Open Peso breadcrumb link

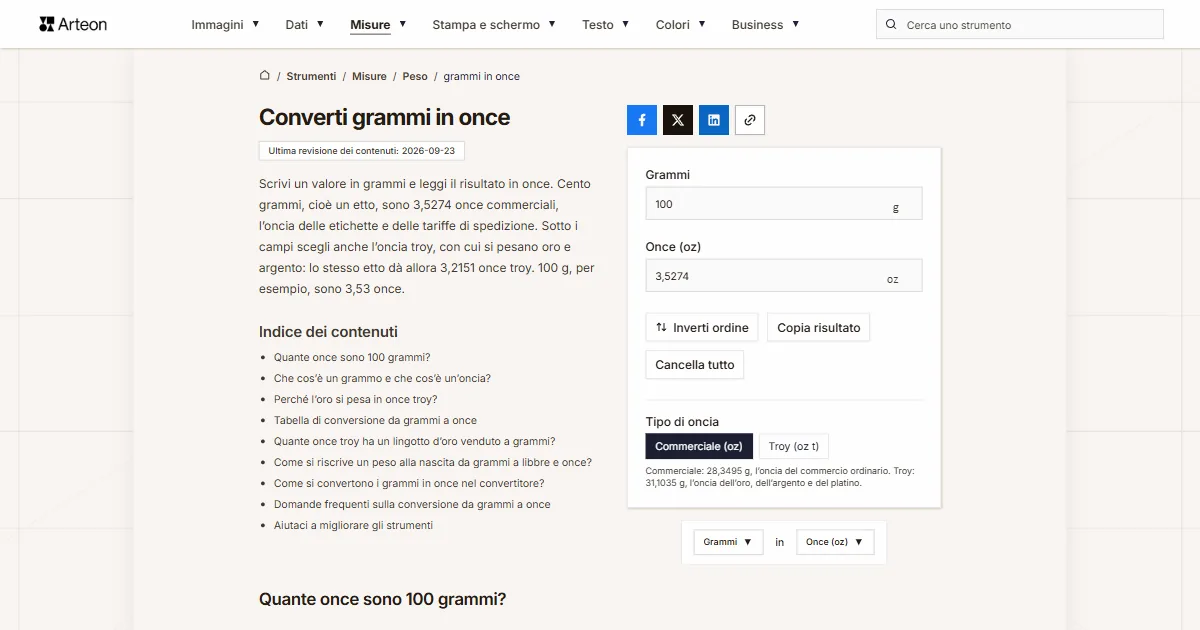[x=415, y=76]
